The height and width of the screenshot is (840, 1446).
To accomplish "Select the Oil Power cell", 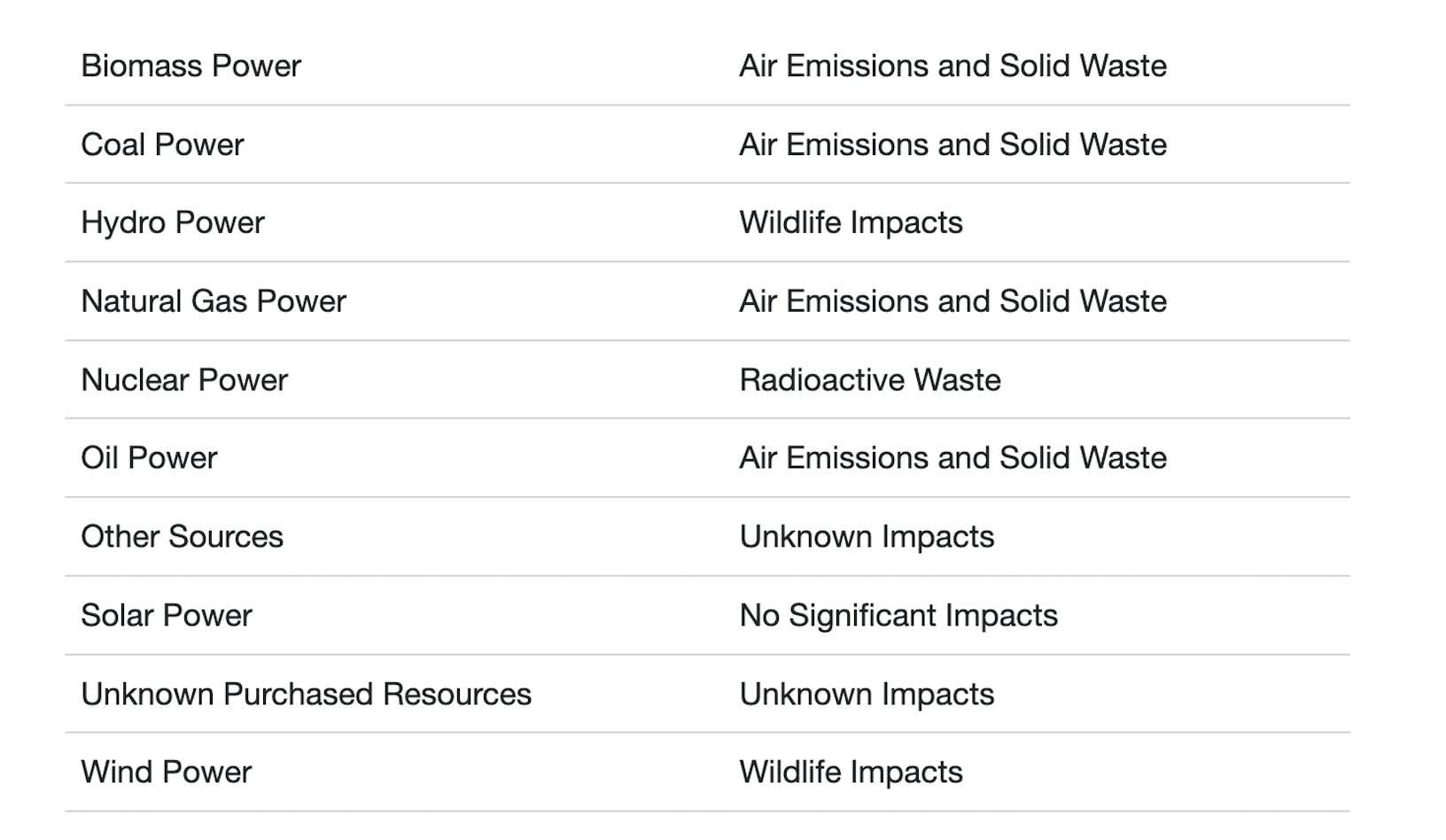I will pos(149,458).
